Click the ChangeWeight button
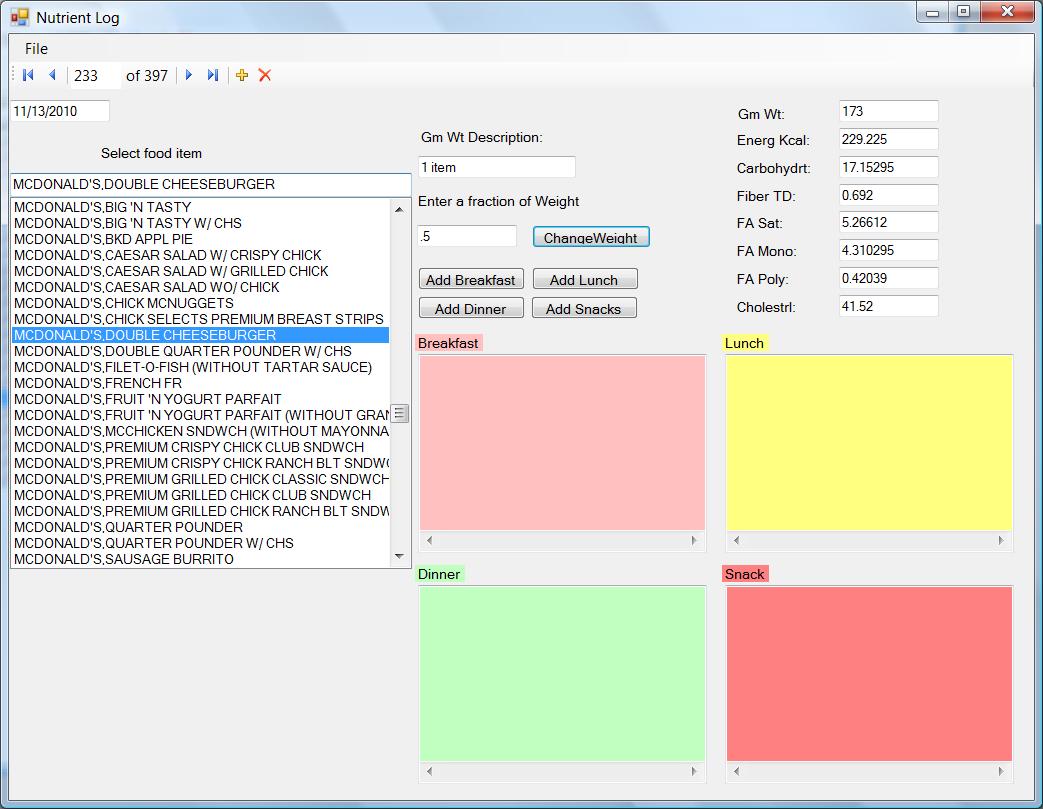Image resolution: width=1043 pixels, height=809 pixels. click(x=591, y=237)
